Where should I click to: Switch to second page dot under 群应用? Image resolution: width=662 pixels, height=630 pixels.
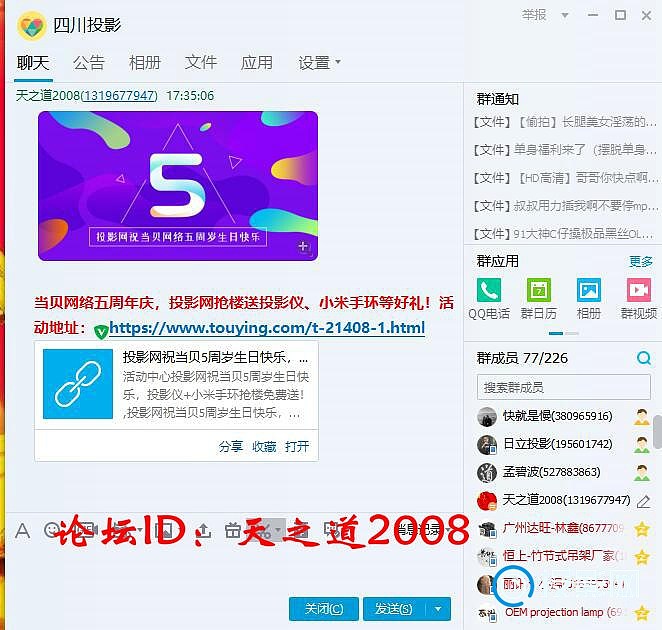[x=572, y=334]
